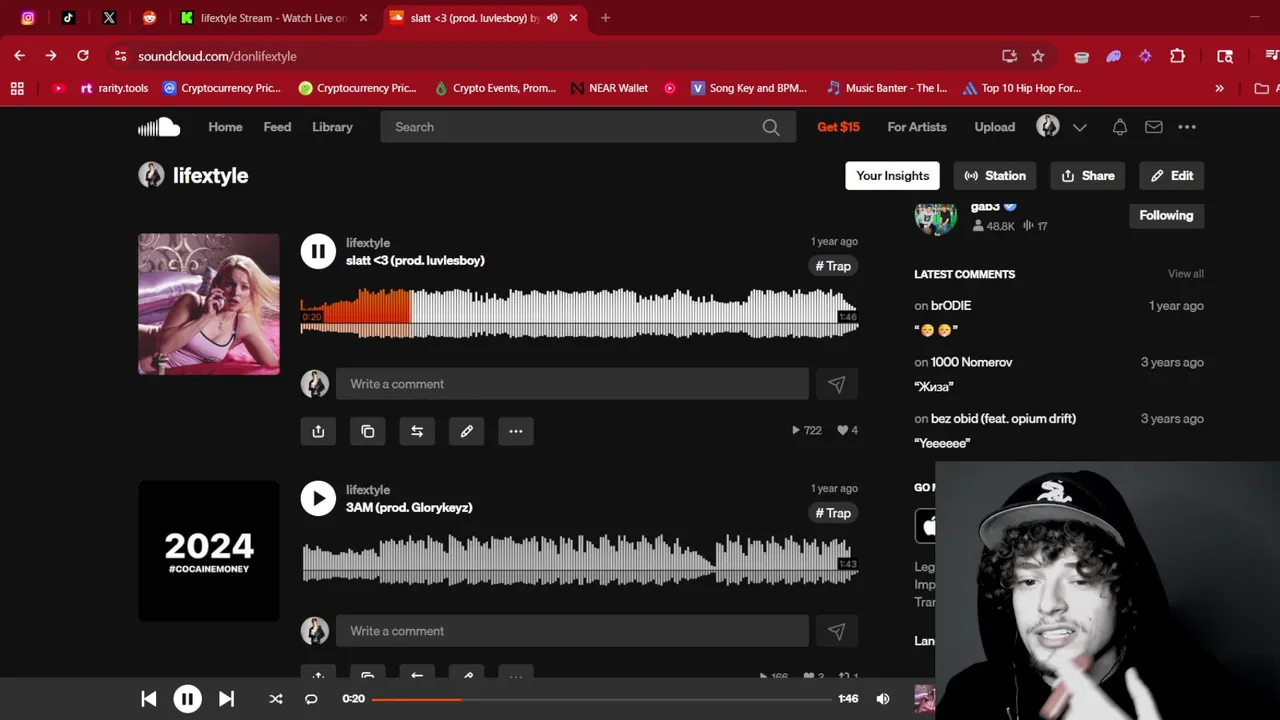Open the 2024 #COCAINEMONEY artwork
The width and height of the screenshot is (1280, 720).
pyautogui.click(x=209, y=551)
